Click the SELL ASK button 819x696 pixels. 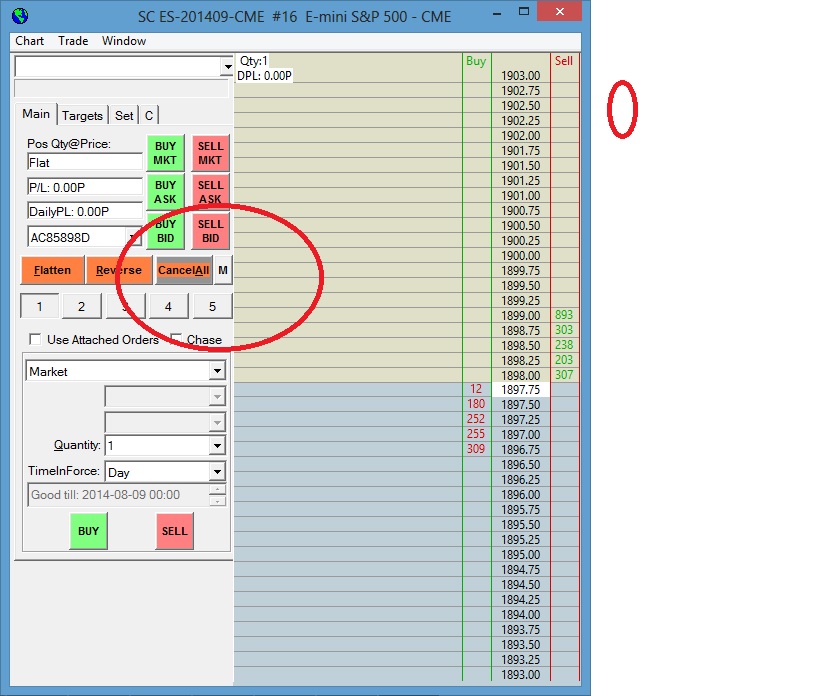coord(210,192)
